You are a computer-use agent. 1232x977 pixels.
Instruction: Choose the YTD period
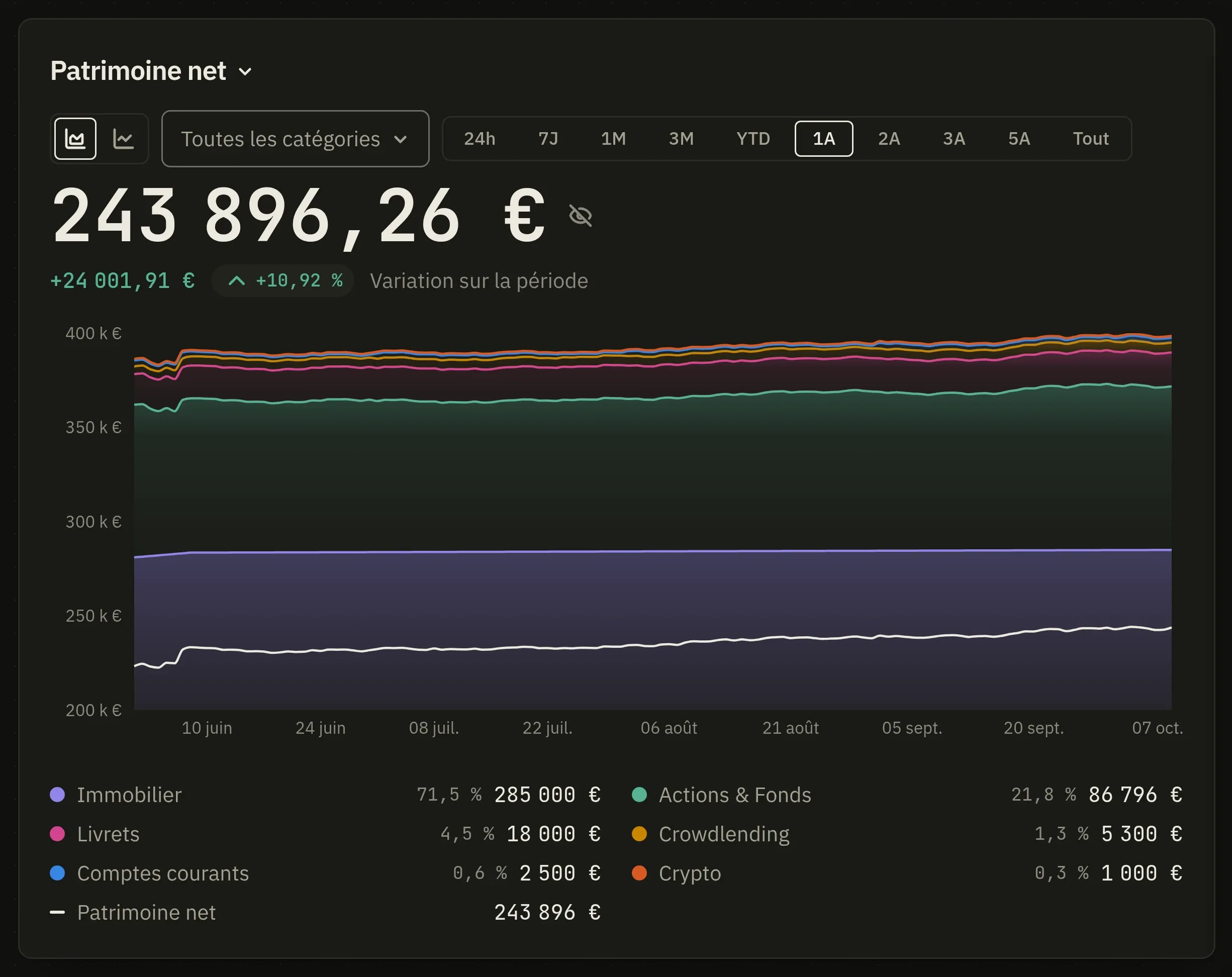click(753, 139)
